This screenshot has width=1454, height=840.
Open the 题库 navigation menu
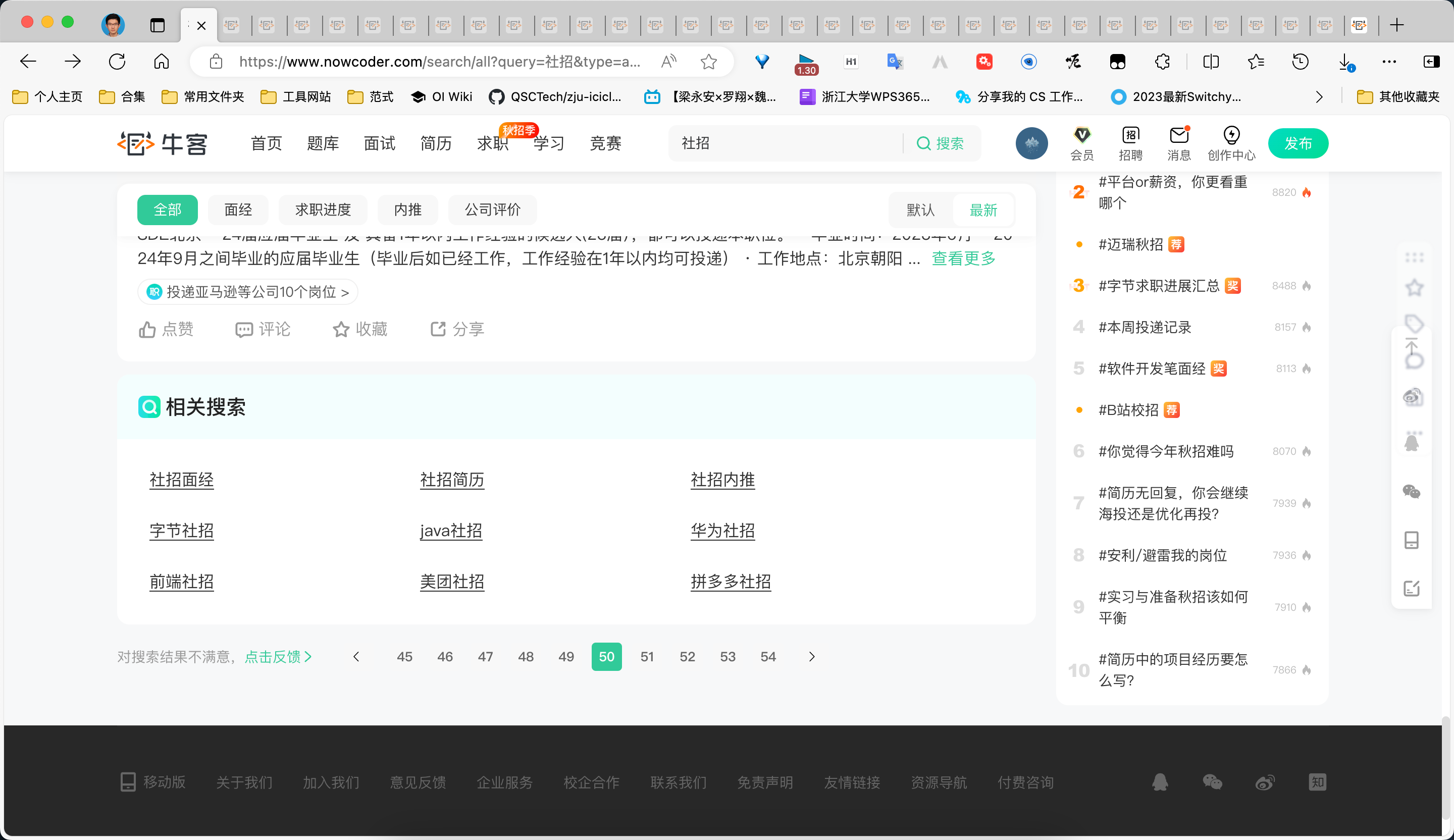[x=323, y=143]
